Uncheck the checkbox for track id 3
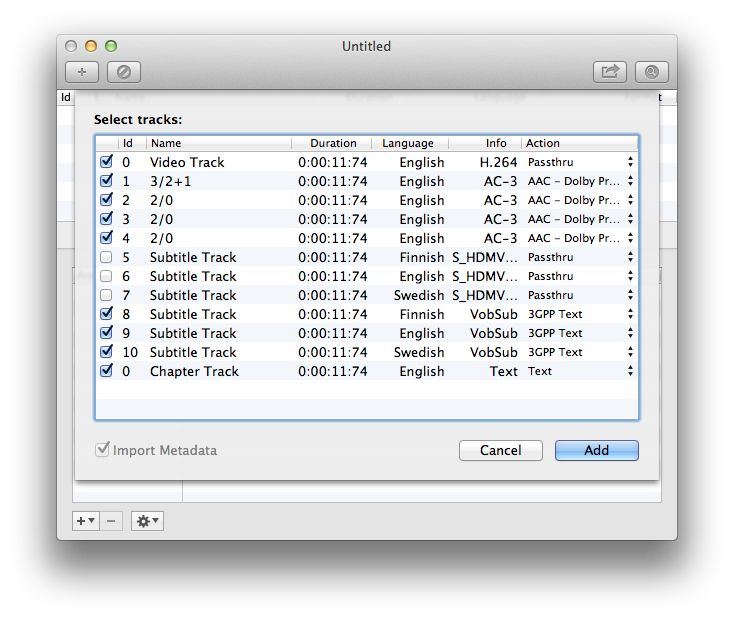 click(x=106, y=219)
